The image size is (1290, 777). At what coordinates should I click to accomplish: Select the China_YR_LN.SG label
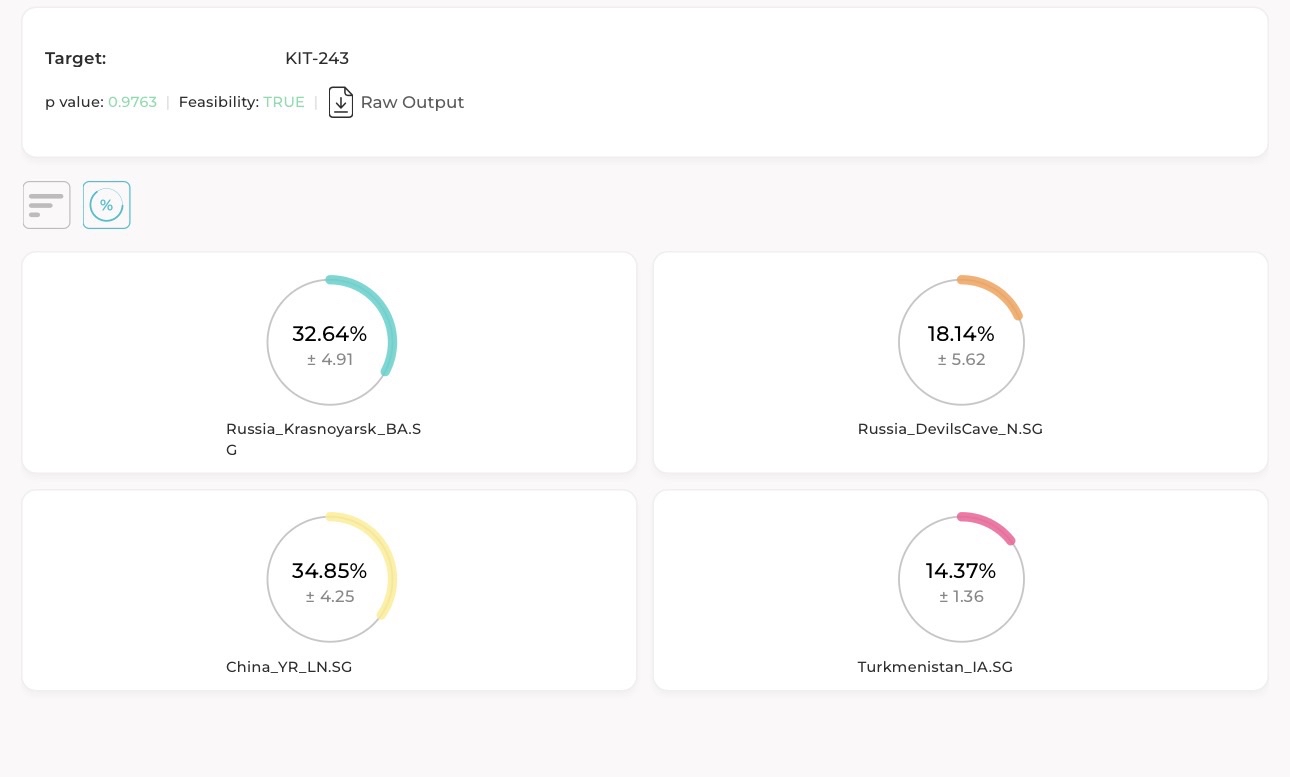(x=289, y=667)
